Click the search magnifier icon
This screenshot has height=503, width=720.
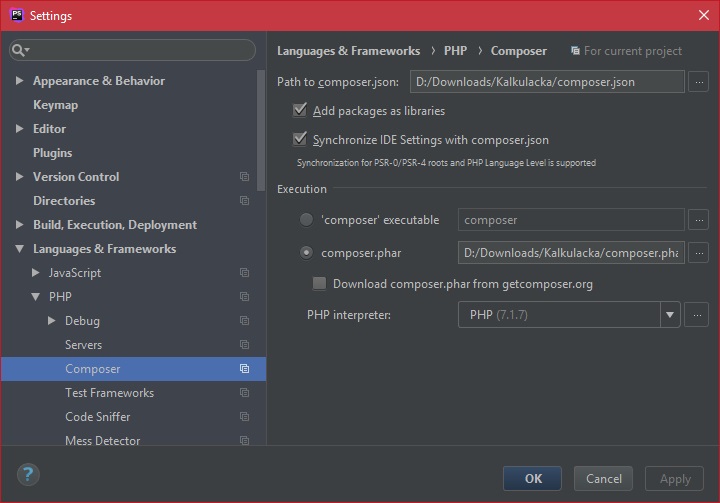tap(18, 50)
